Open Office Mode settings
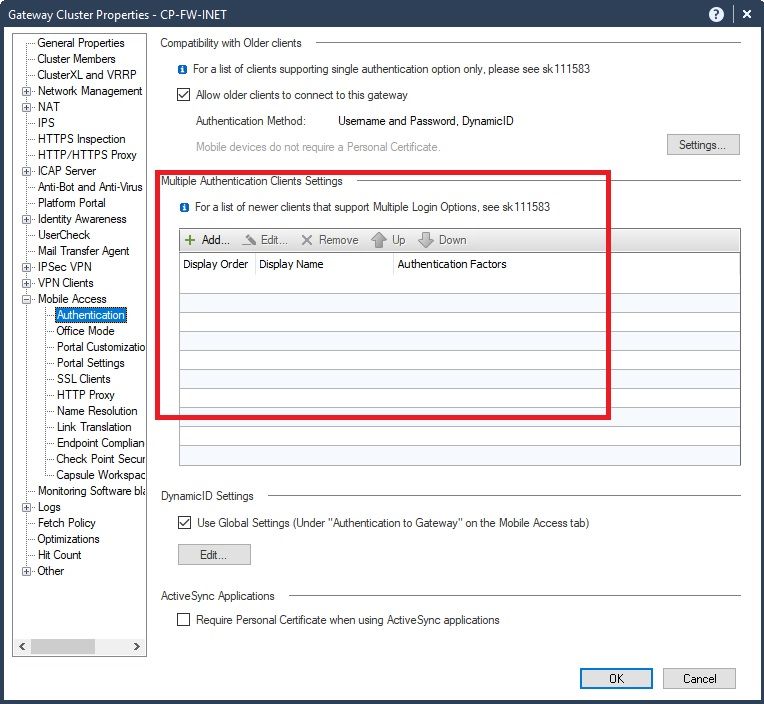Screen dimensions: 764x704 [85, 331]
